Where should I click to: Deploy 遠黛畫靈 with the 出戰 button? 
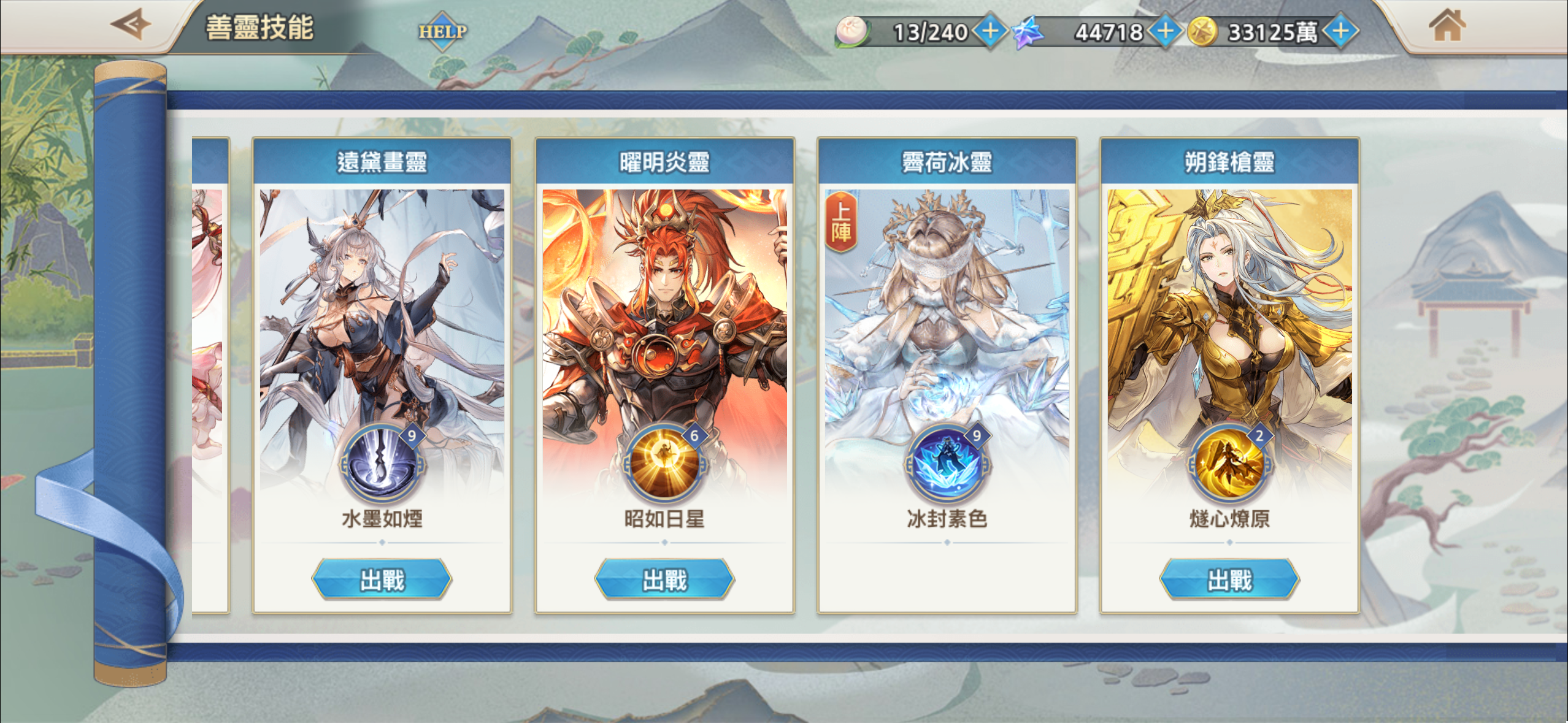pyautogui.click(x=382, y=579)
